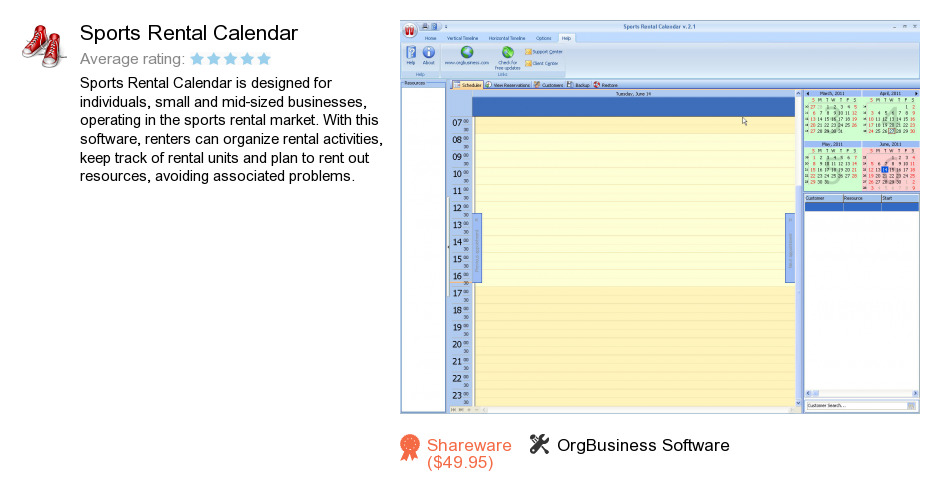Image resolution: width=940 pixels, height=498 pixels.
Task: Click the Resource column header
Action: [861, 198]
